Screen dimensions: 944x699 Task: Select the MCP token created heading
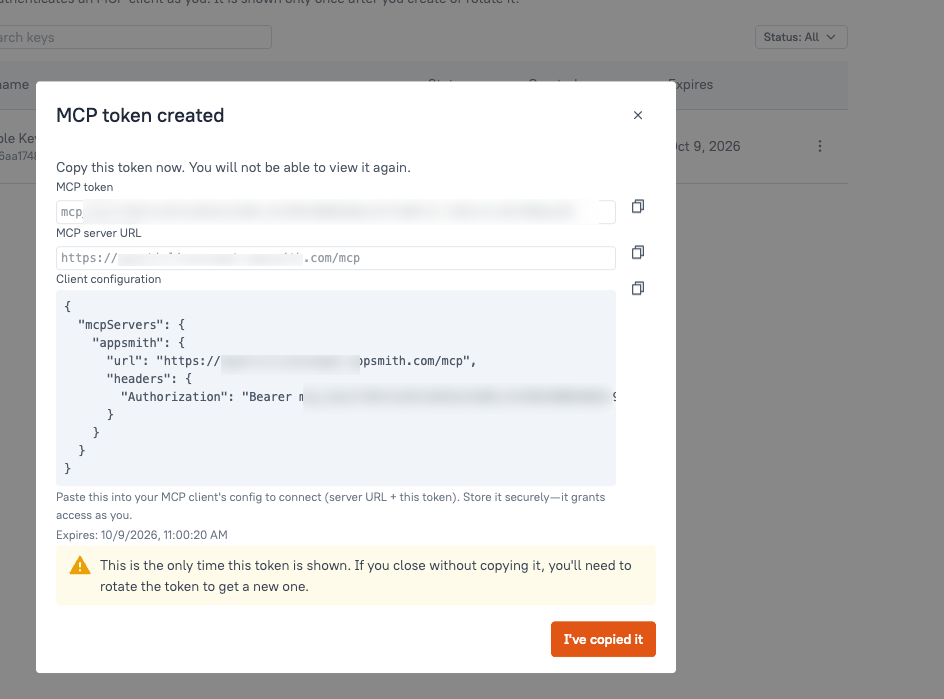tap(140, 115)
